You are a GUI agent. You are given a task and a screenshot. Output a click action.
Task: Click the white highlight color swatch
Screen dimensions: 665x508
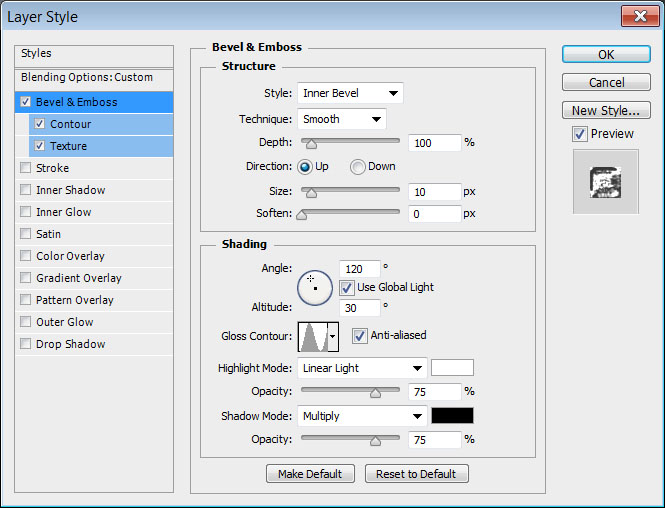click(452, 368)
